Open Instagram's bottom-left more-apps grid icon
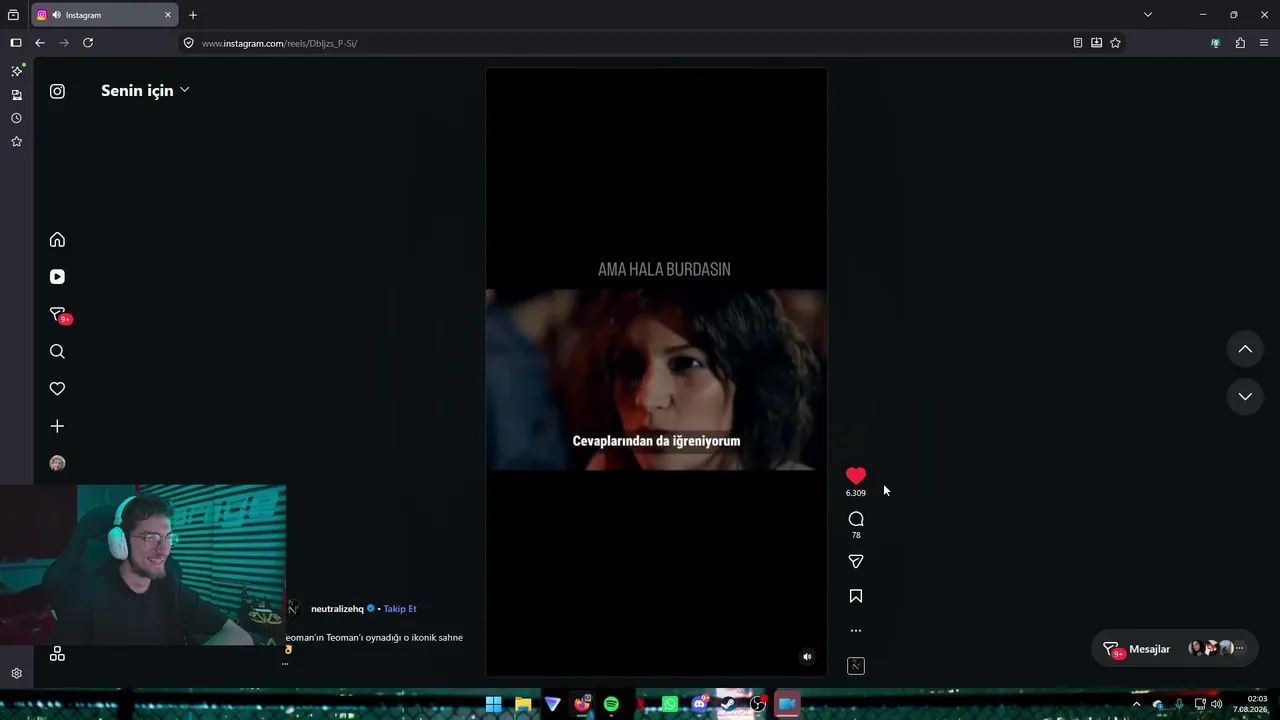 tap(57, 653)
